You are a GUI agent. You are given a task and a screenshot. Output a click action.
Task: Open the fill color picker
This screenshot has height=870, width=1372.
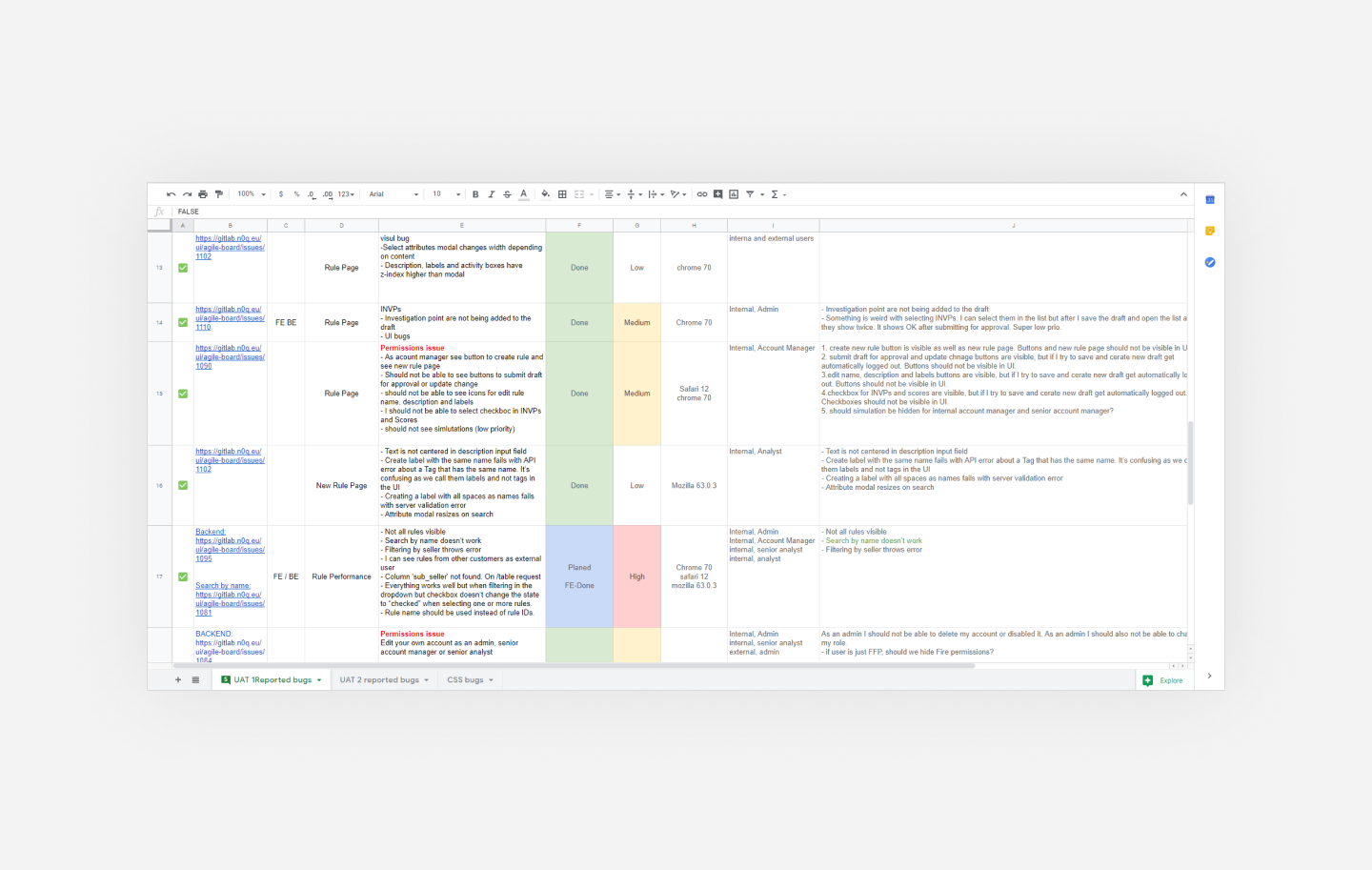[x=545, y=194]
